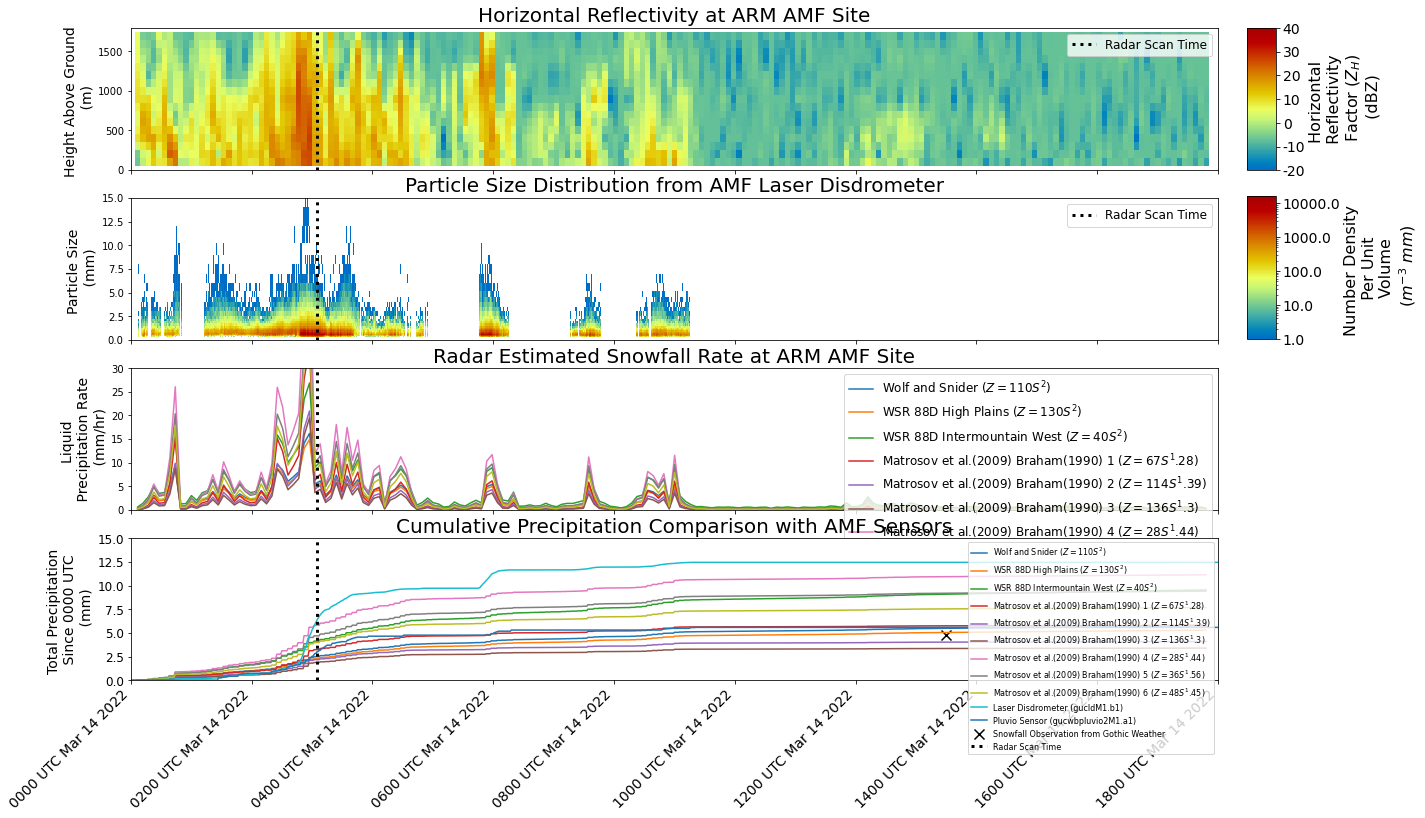Click the "-20" tick on the reflectivity colorbar
The image size is (1425, 818).
click(1295, 170)
